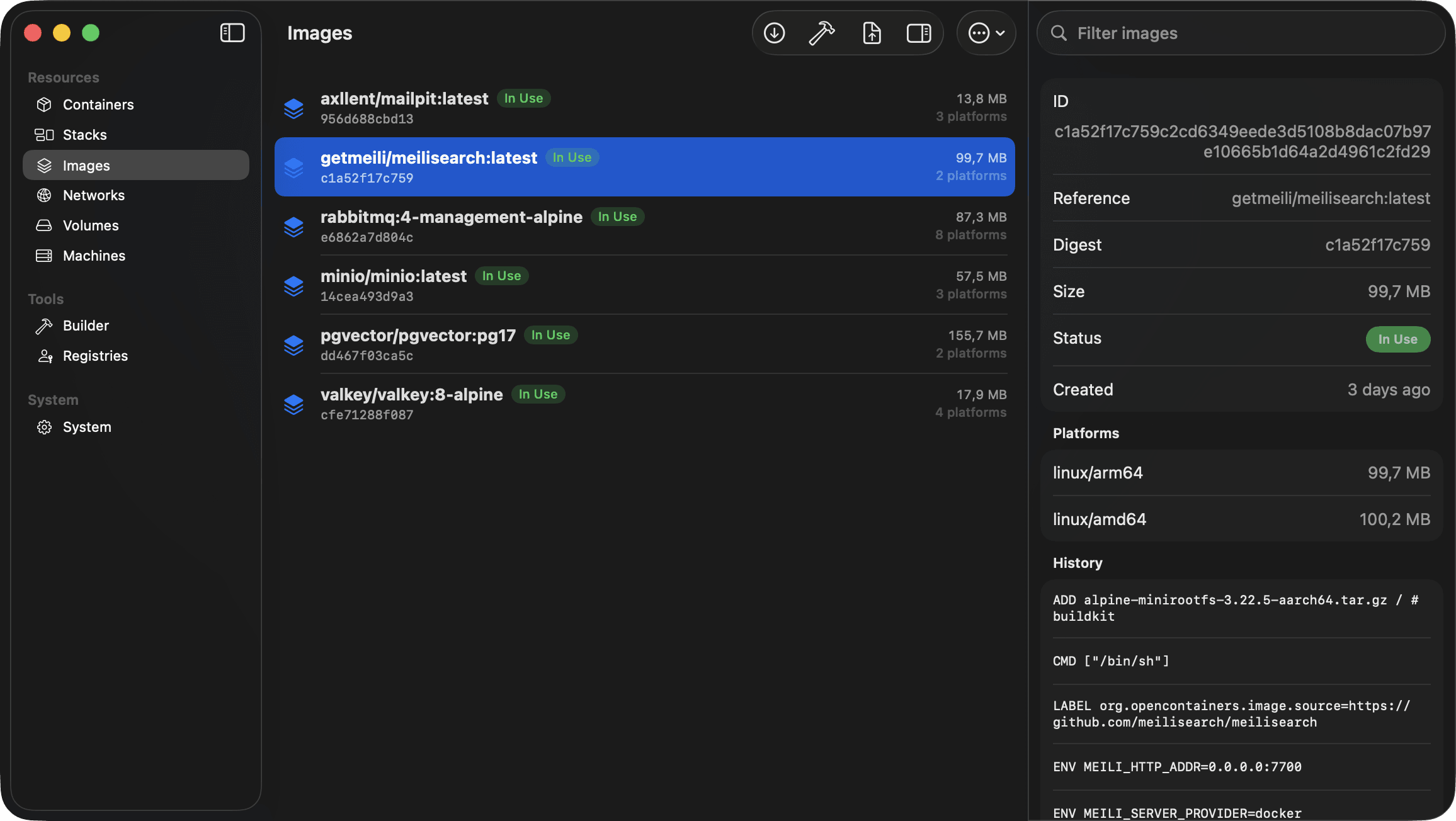Click the Volumes drive icon
Screen dimensions: 1456x821
(x=44, y=225)
